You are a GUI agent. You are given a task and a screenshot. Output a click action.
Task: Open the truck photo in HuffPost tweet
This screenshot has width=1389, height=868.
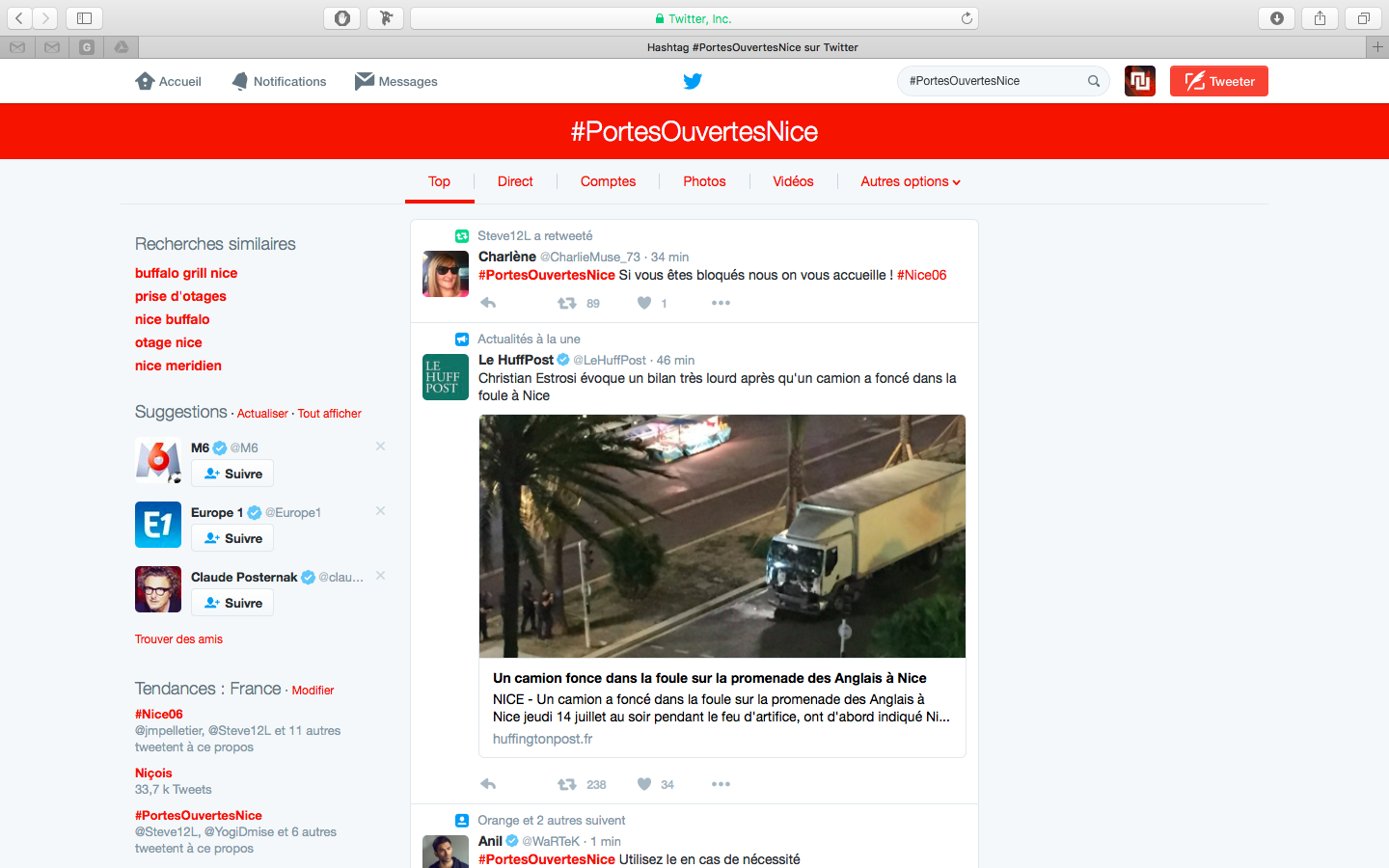(x=722, y=536)
